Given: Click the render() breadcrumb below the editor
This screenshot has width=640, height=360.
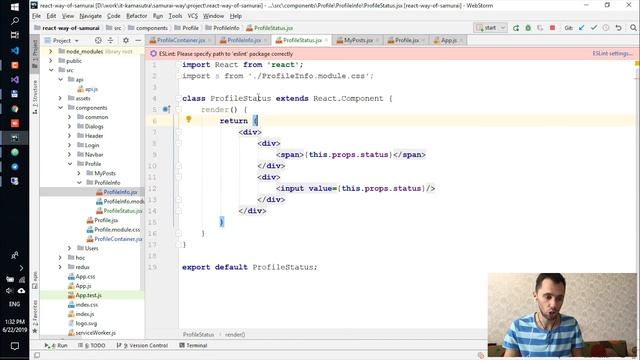Looking at the screenshot, I should point(235,334).
